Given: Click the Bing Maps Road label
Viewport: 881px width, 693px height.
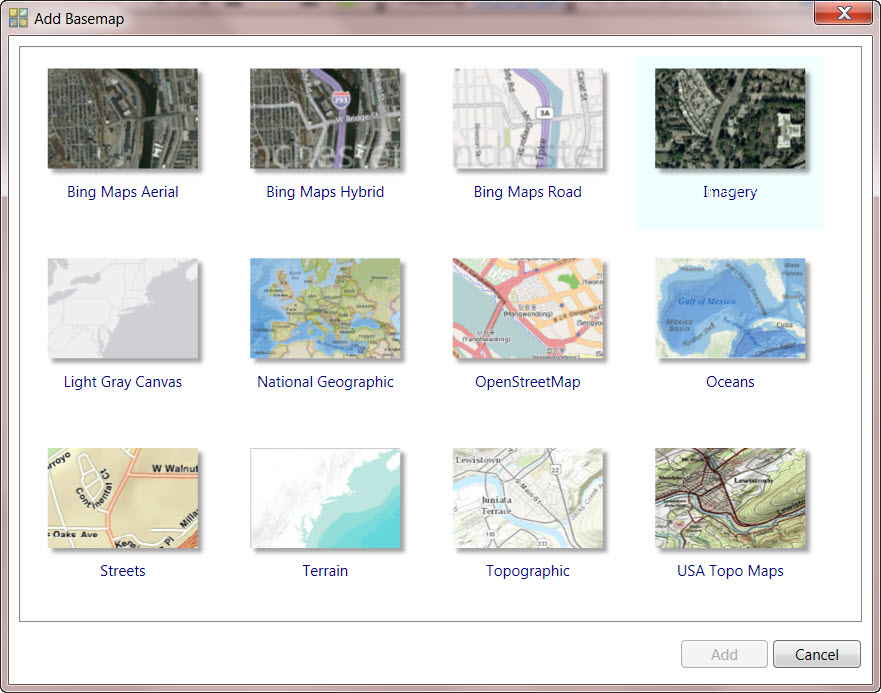Looking at the screenshot, I should 528,192.
